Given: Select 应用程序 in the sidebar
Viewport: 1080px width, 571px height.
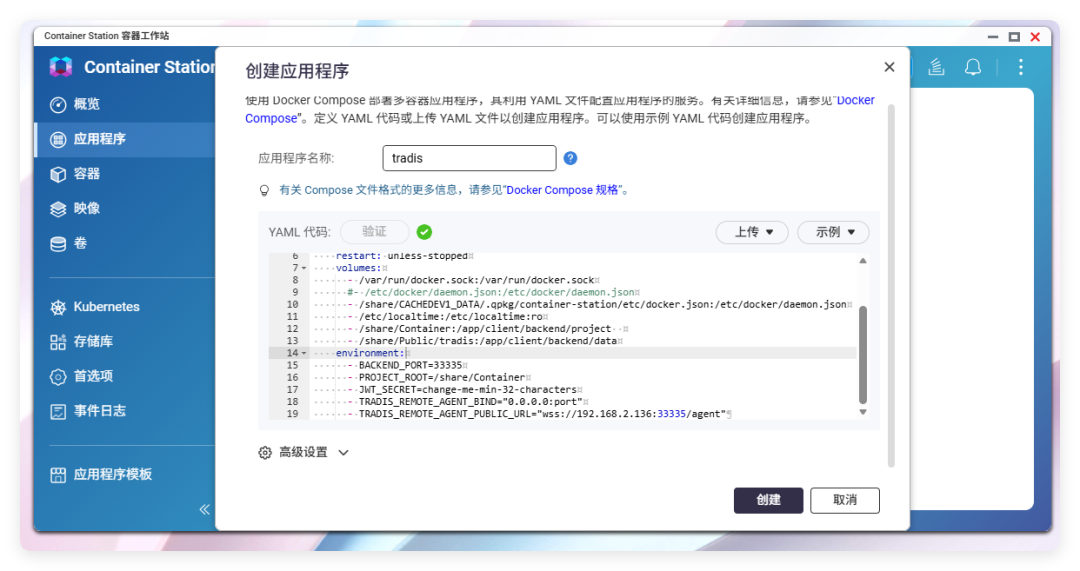Looking at the screenshot, I should click(x=124, y=139).
